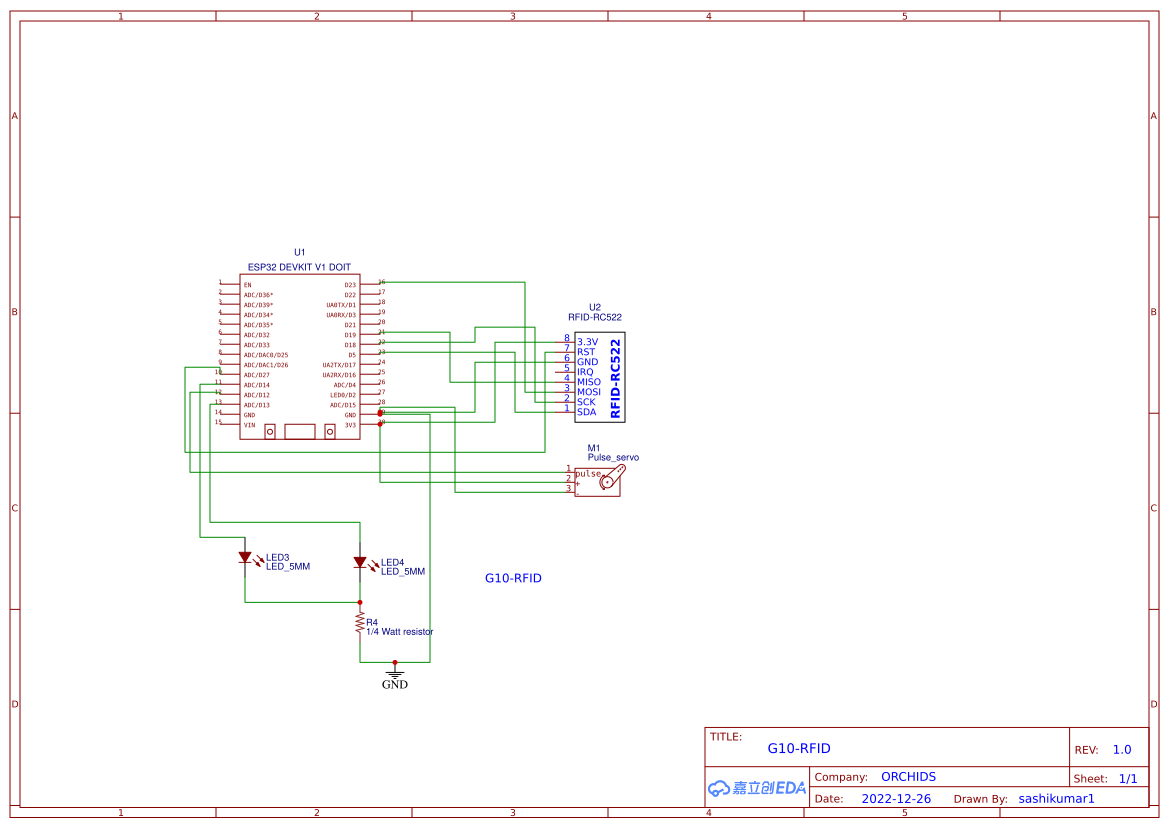1169x828 pixels.
Task: Click the G10-RFID title text
Action: [x=800, y=747]
